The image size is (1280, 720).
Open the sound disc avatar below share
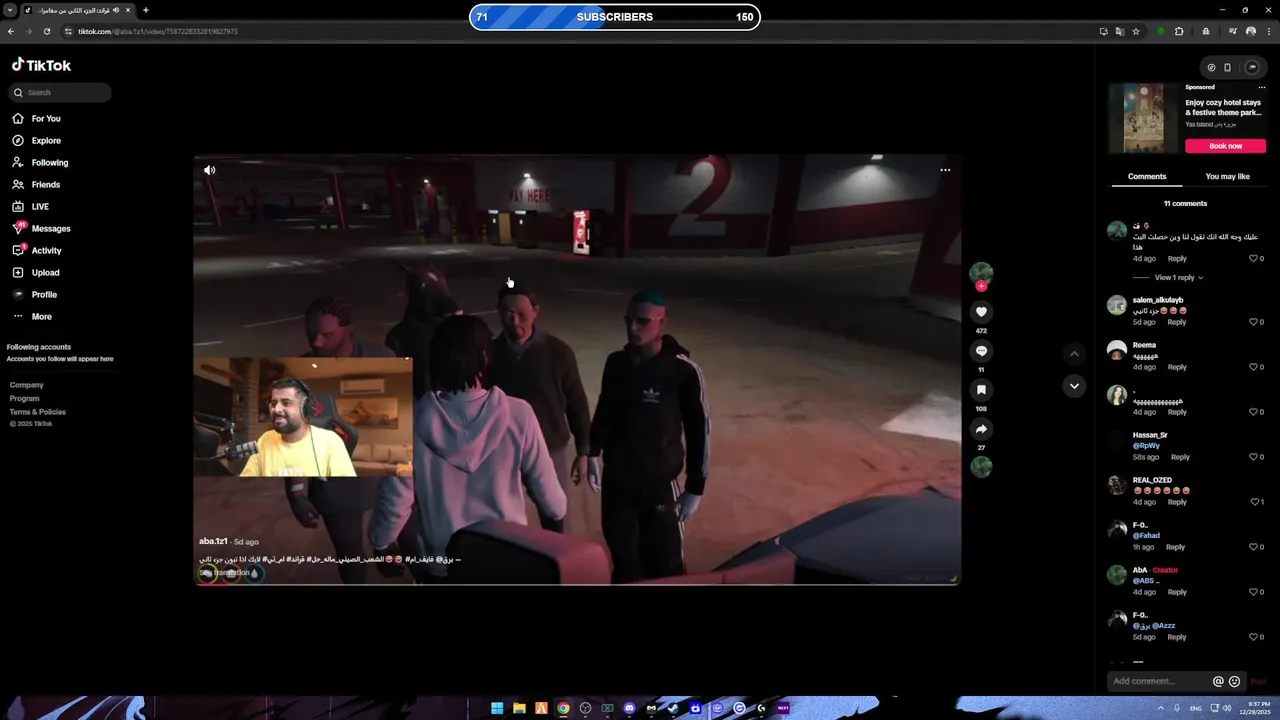pyautogui.click(x=981, y=467)
